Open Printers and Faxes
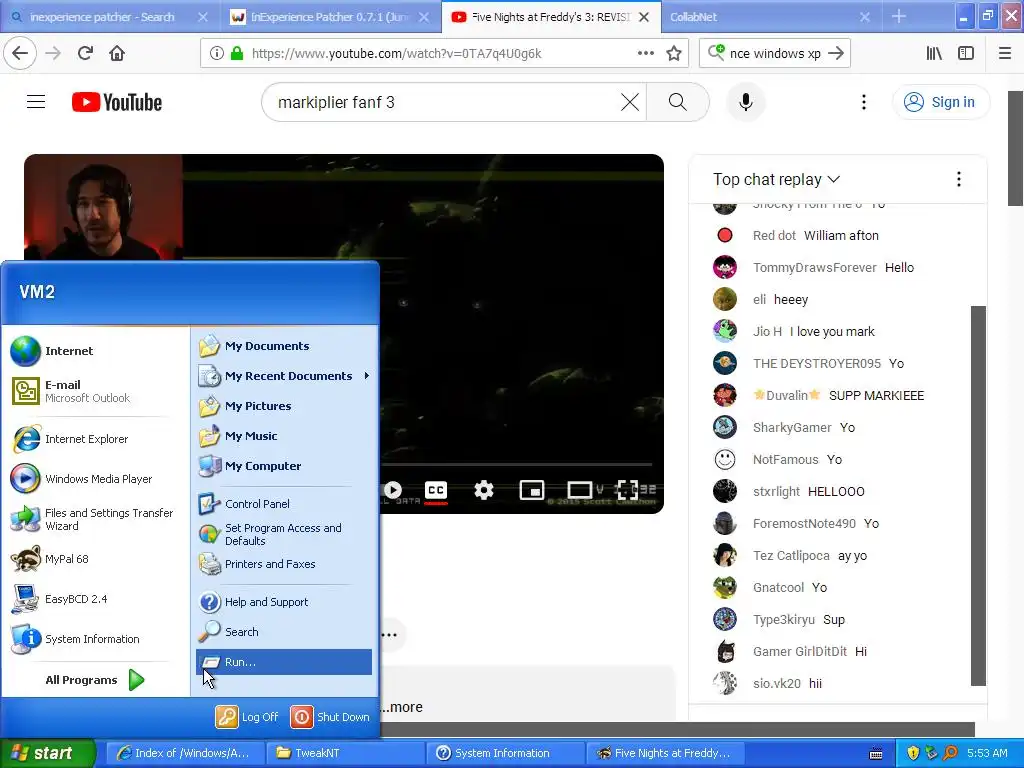Viewport: 1024px width, 768px height. pos(283,564)
